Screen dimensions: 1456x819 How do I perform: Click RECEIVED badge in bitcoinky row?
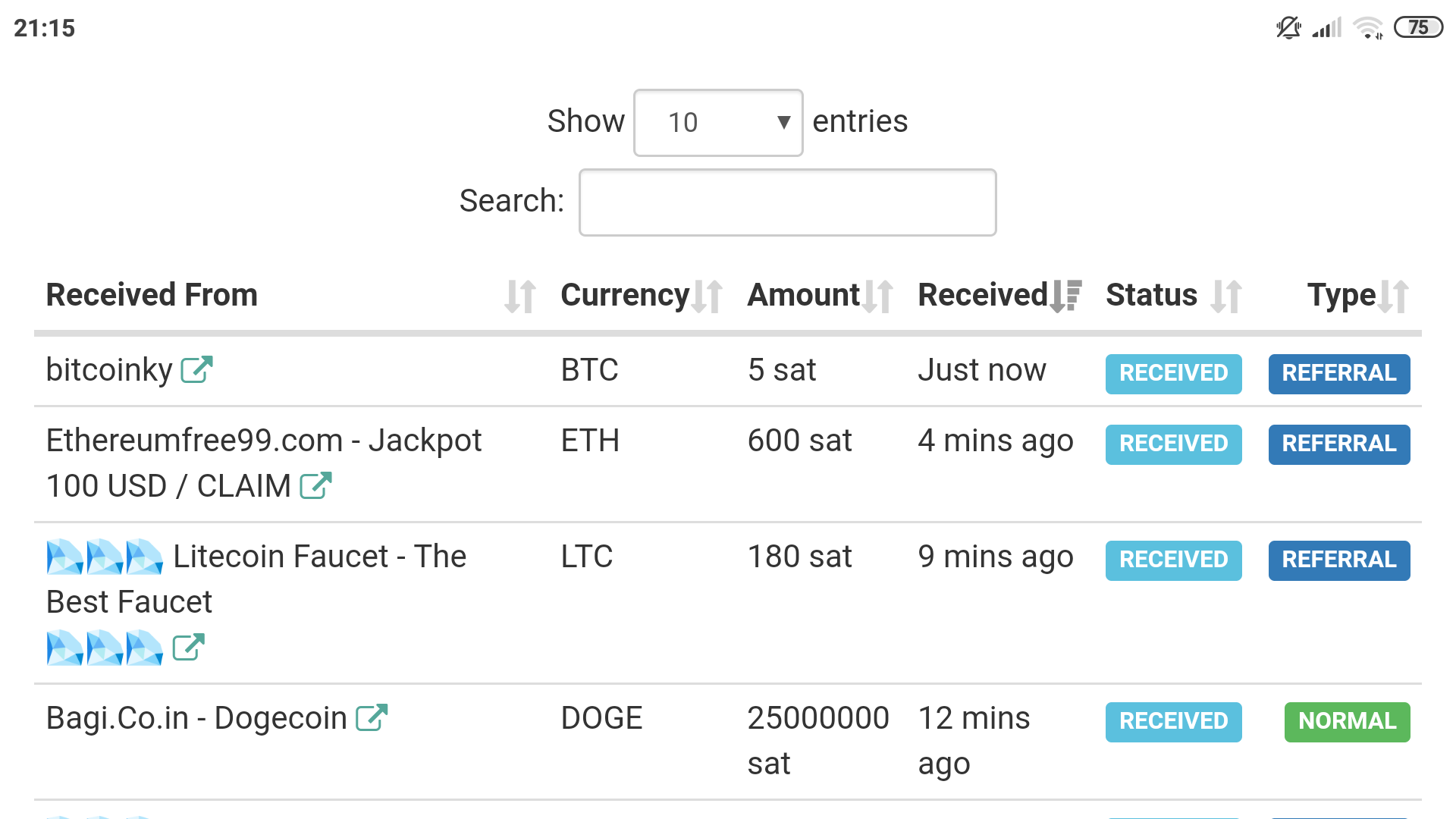(x=1173, y=373)
